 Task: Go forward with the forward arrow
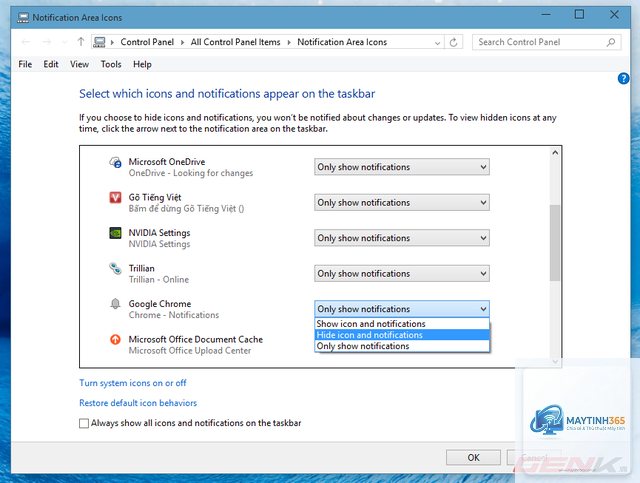(x=47, y=42)
